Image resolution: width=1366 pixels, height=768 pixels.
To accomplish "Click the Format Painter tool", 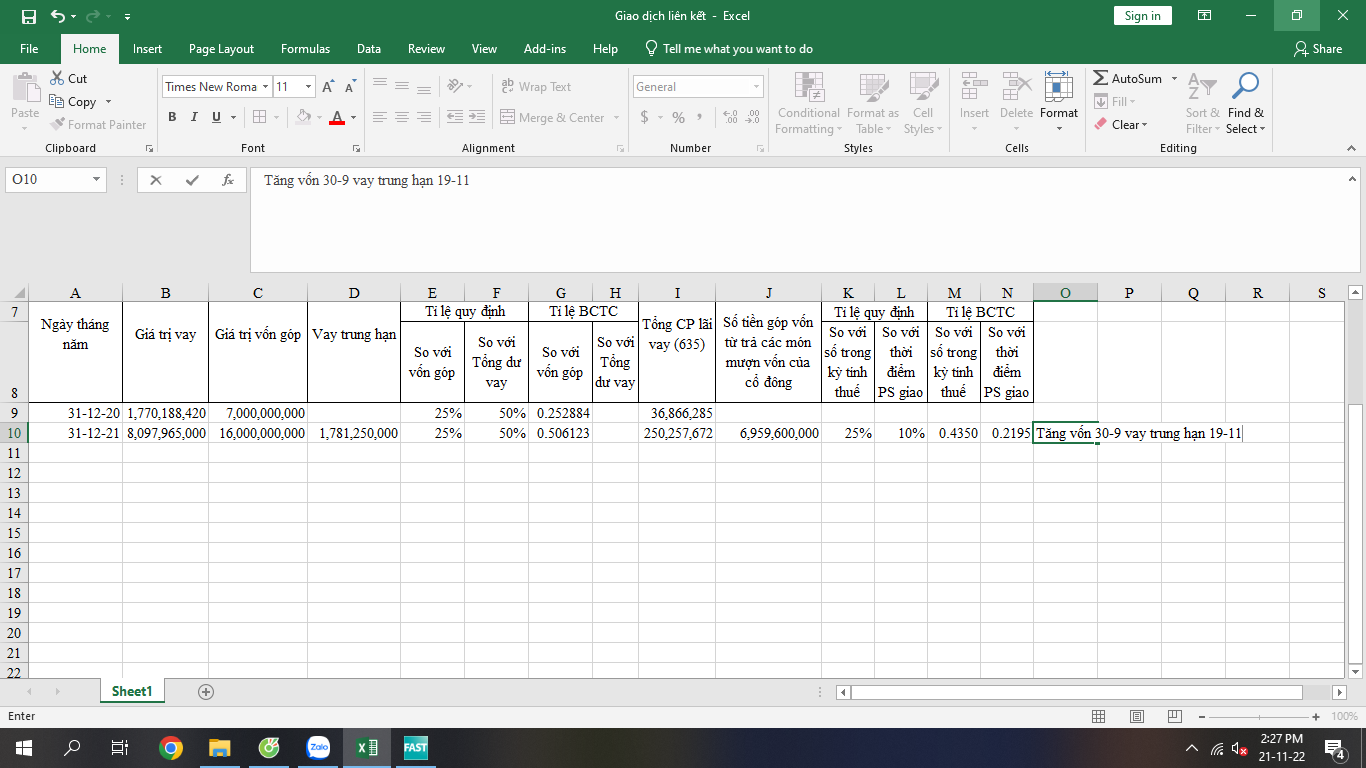I will coord(98,125).
